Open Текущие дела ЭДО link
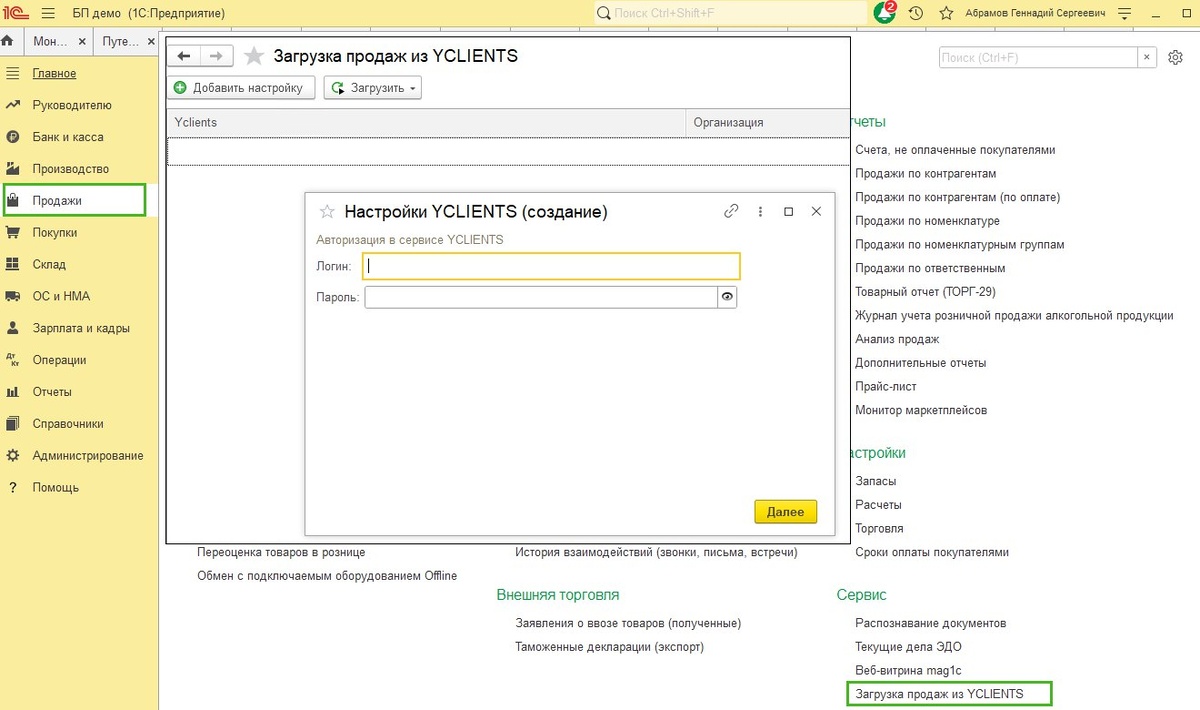1200x710 pixels. pos(908,647)
